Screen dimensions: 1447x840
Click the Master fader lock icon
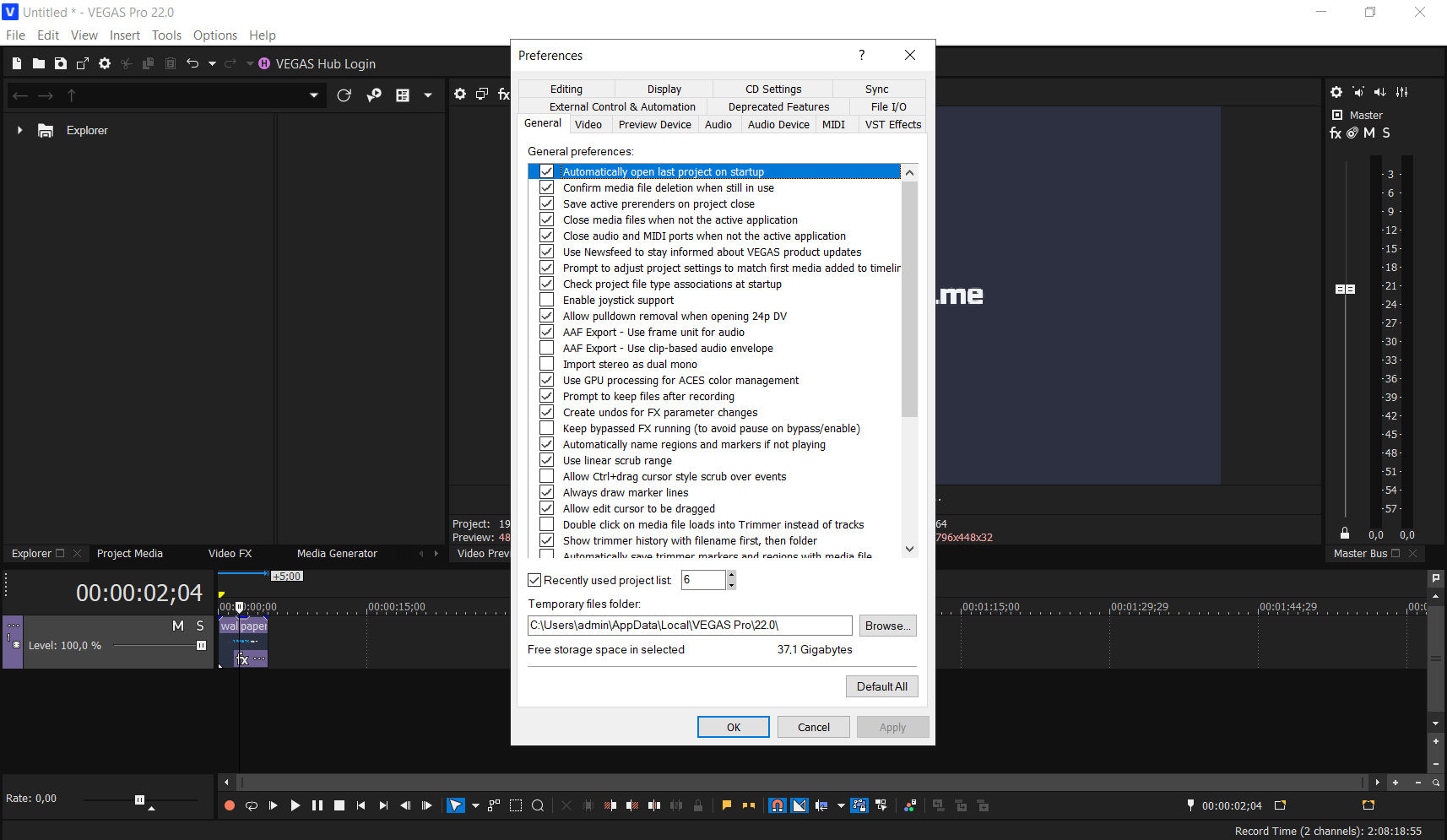click(1345, 534)
